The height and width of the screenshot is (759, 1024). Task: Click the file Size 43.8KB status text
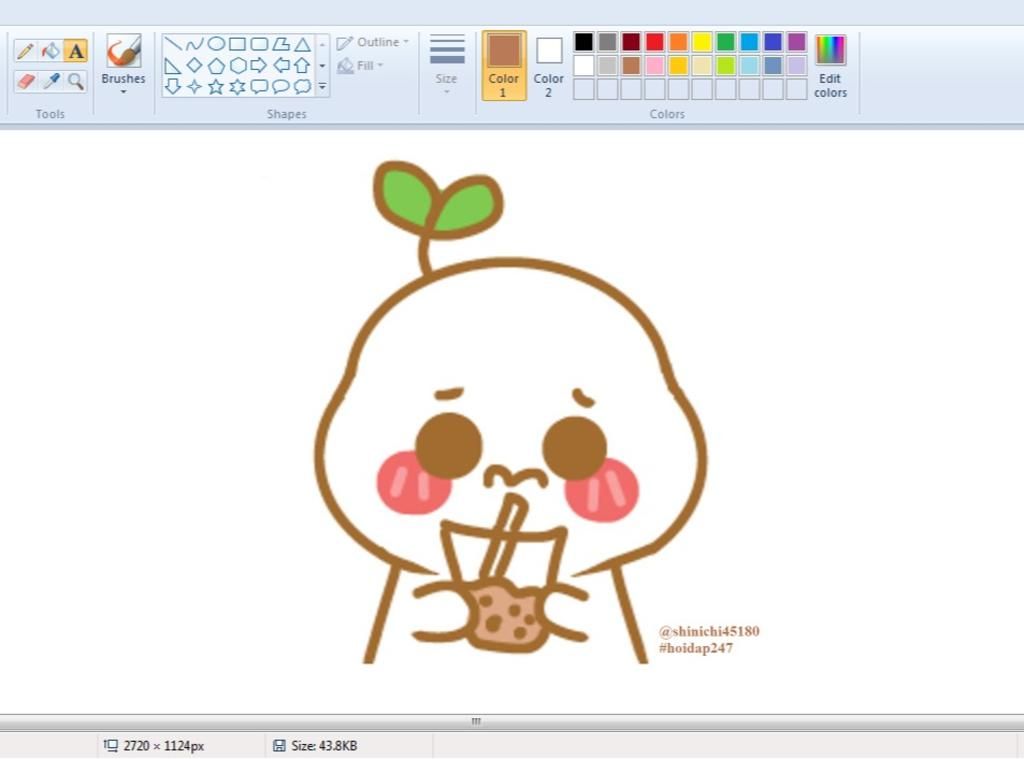click(x=324, y=745)
